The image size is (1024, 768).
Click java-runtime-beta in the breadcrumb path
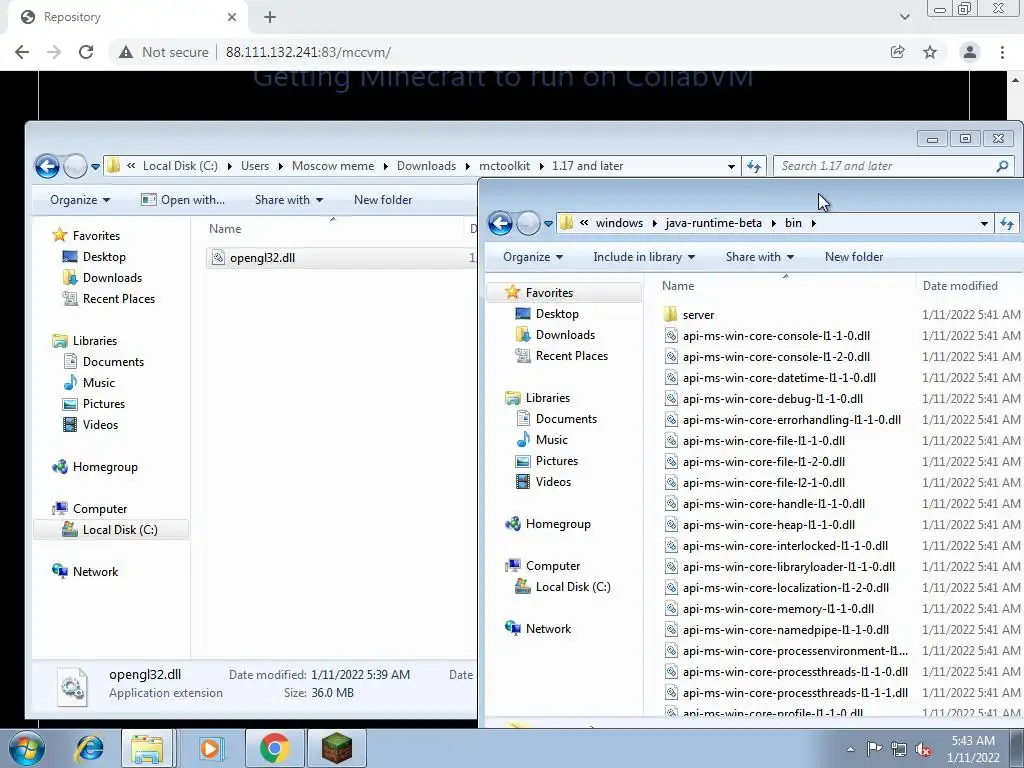pyautogui.click(x=713, y=223)
